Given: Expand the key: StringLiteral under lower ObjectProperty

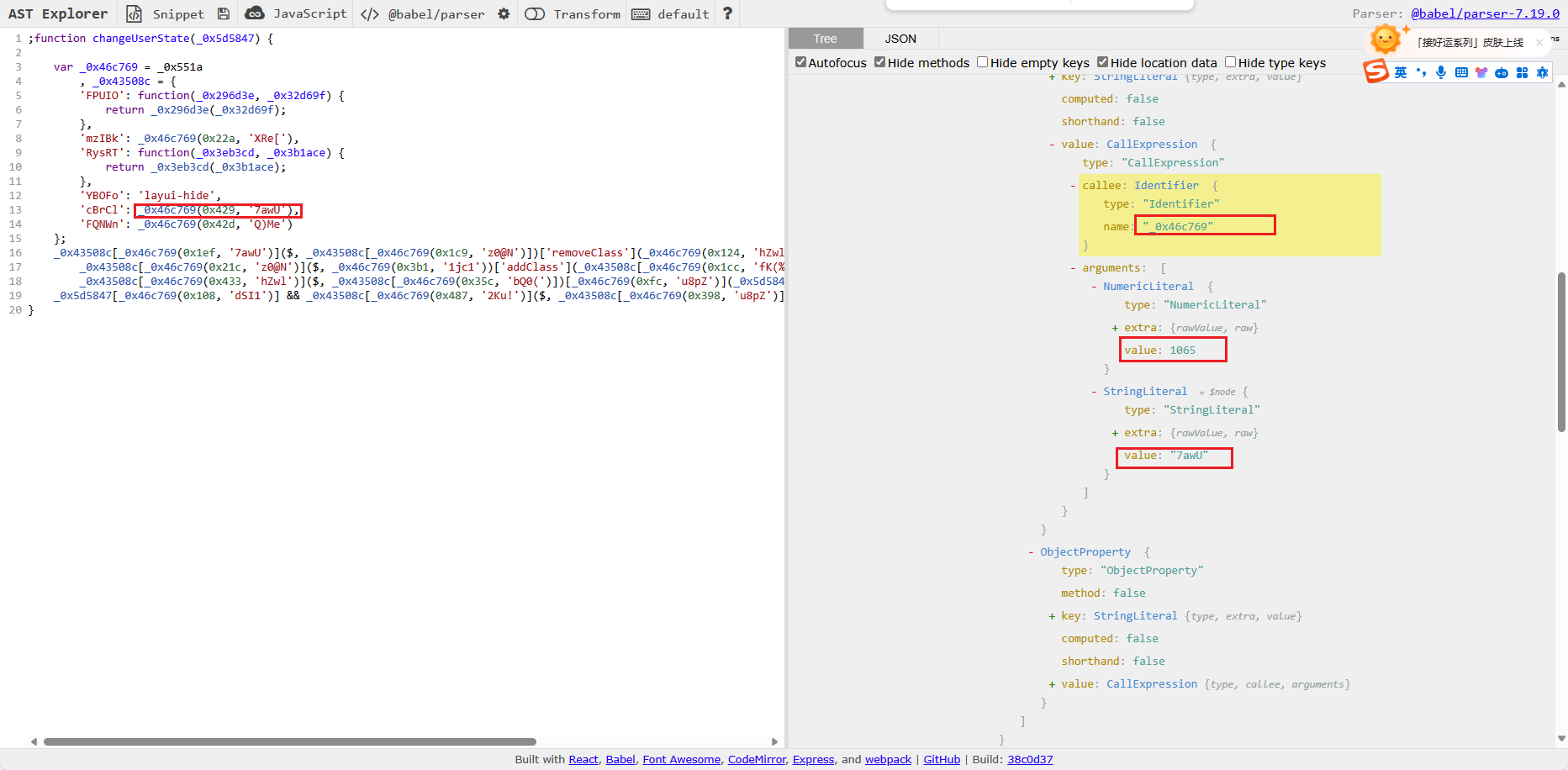Looking at the screenshot, I should 1052,616.
